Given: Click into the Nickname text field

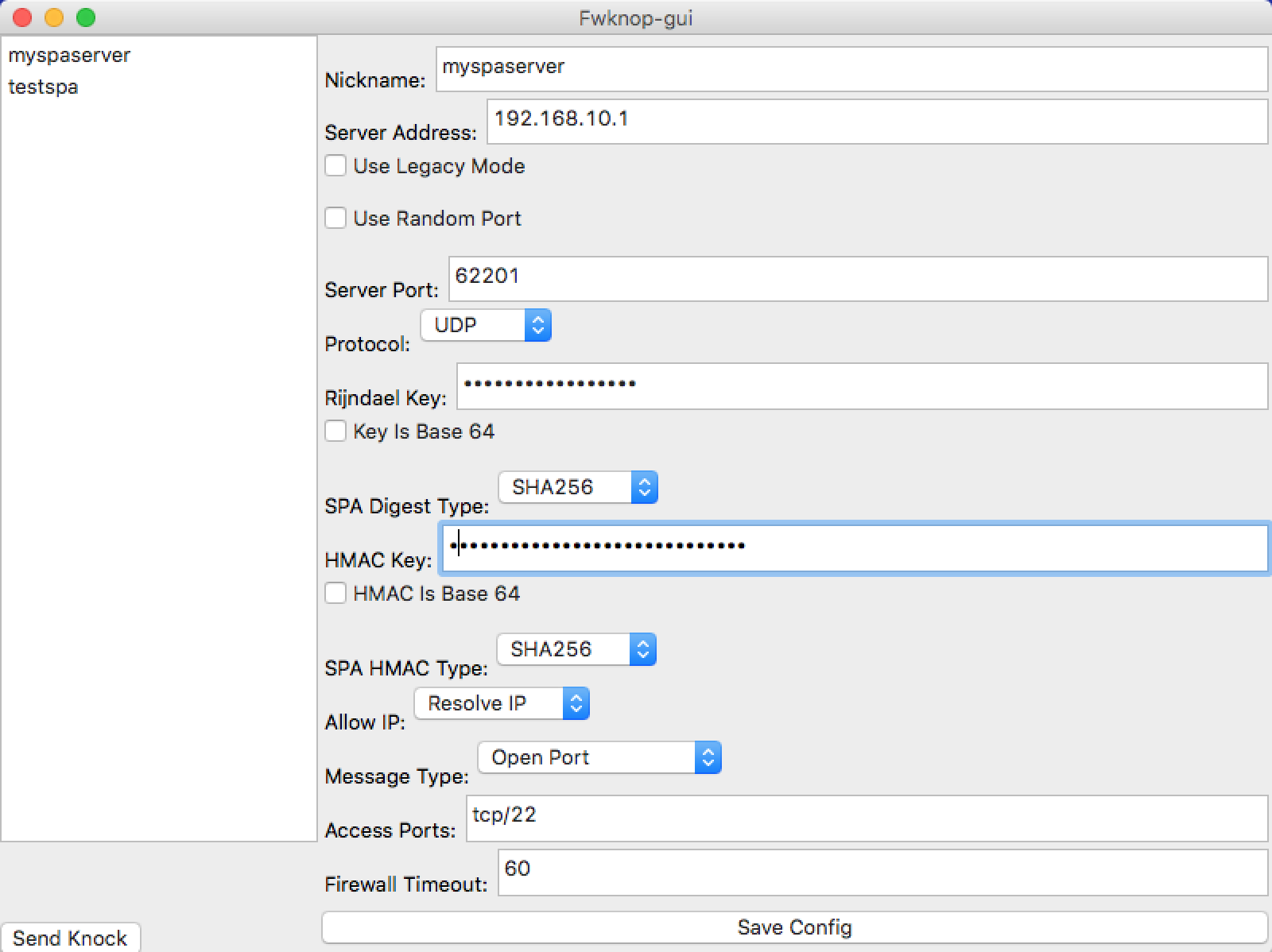Looking at the screenshot, I should pyautogui.click(x=851, y=69).
